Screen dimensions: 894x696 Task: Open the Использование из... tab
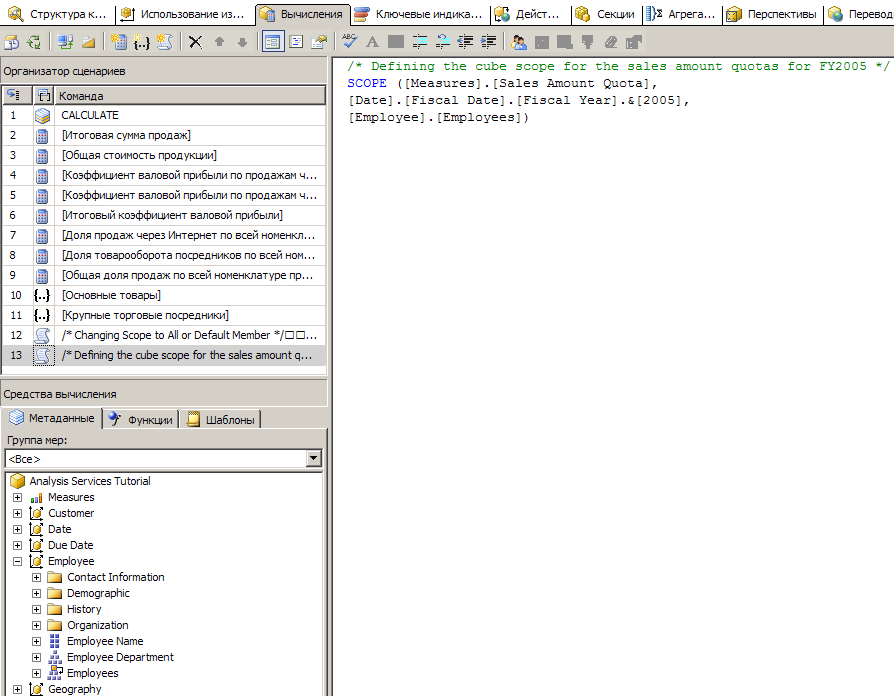(184, 14)
